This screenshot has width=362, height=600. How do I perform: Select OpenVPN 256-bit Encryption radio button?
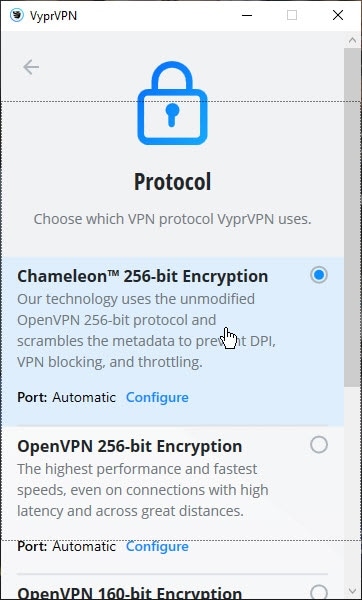click(x=319, y=445)
